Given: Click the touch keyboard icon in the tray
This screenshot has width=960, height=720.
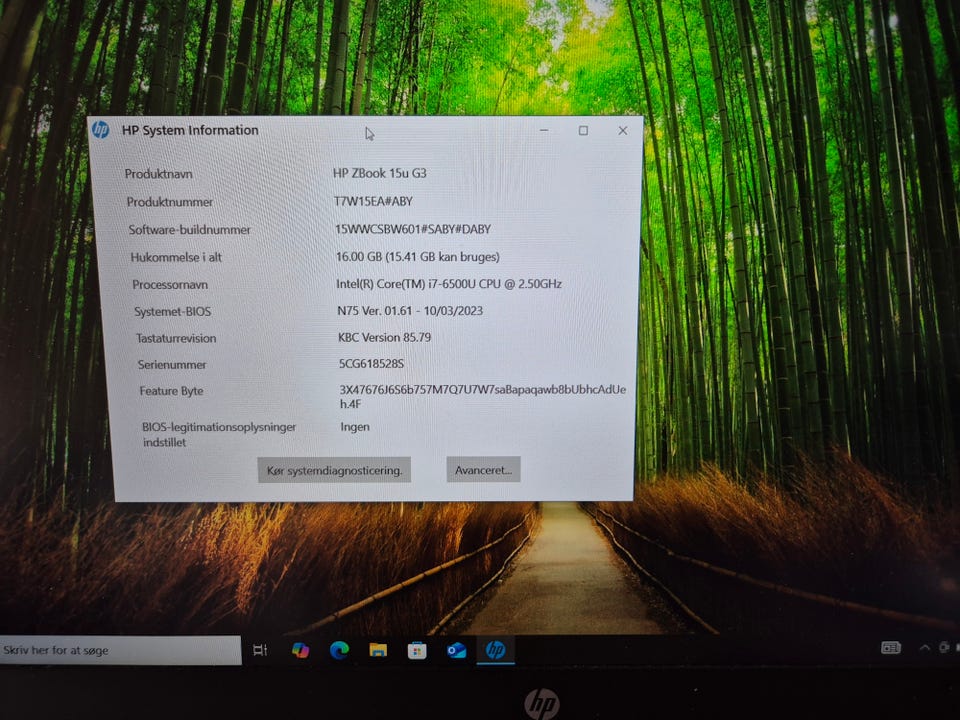Looking at the screenshot, I should click(x=890, y=648).
